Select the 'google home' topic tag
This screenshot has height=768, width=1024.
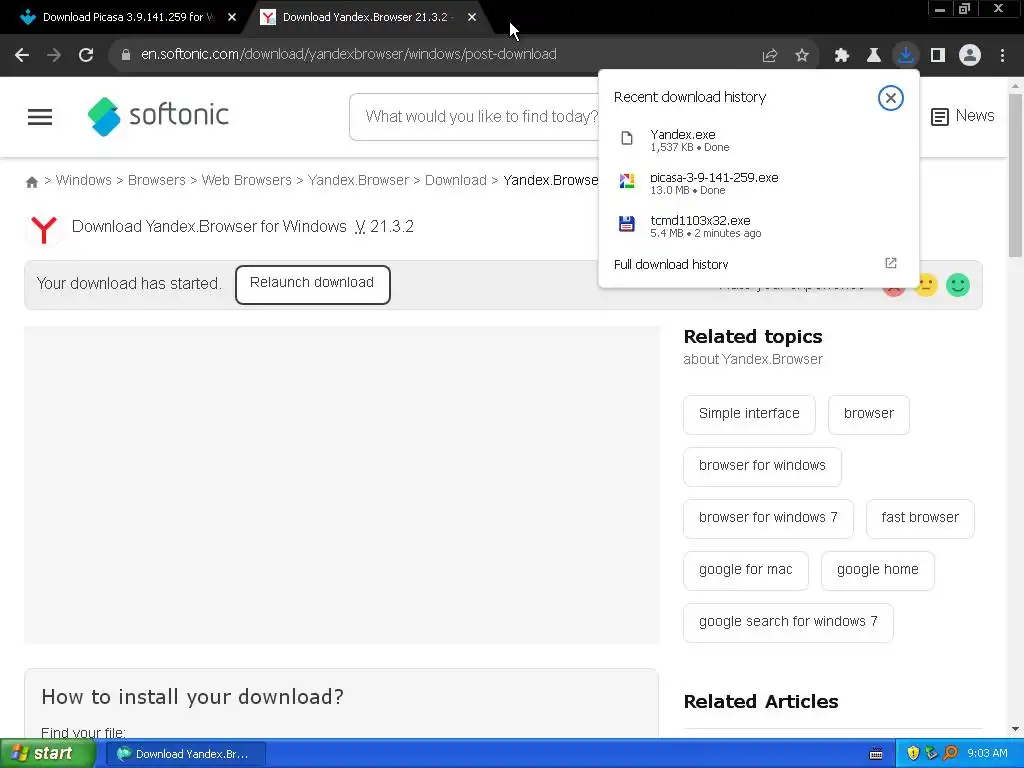click(878, 571)
